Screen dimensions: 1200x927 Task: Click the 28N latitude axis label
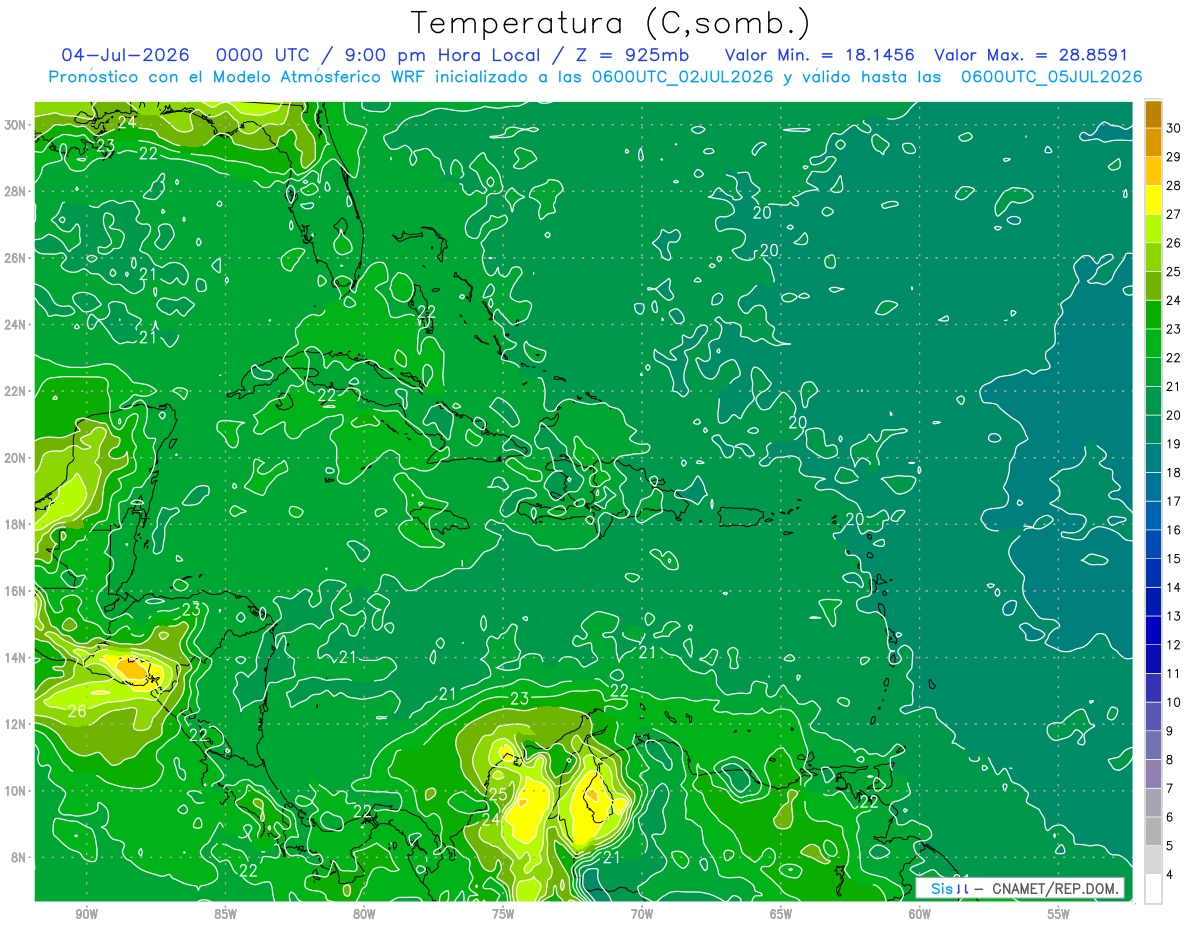pos(15,191)
